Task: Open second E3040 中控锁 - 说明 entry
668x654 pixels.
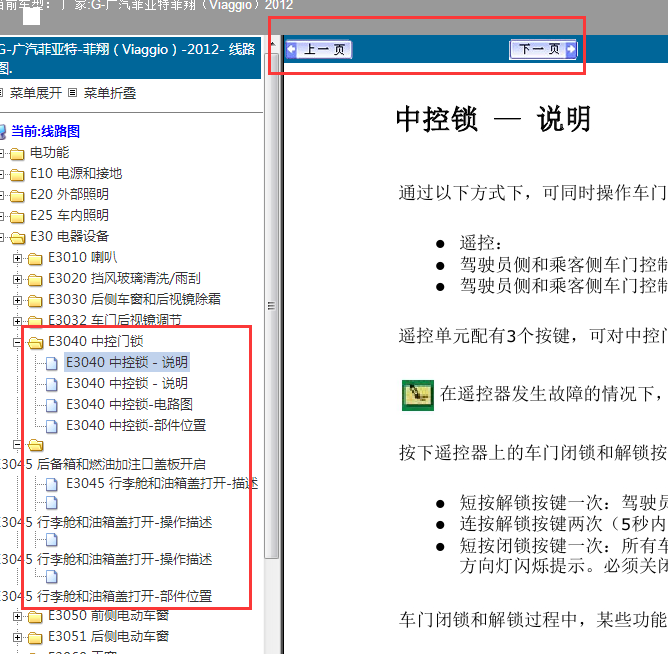Action: 127,383
